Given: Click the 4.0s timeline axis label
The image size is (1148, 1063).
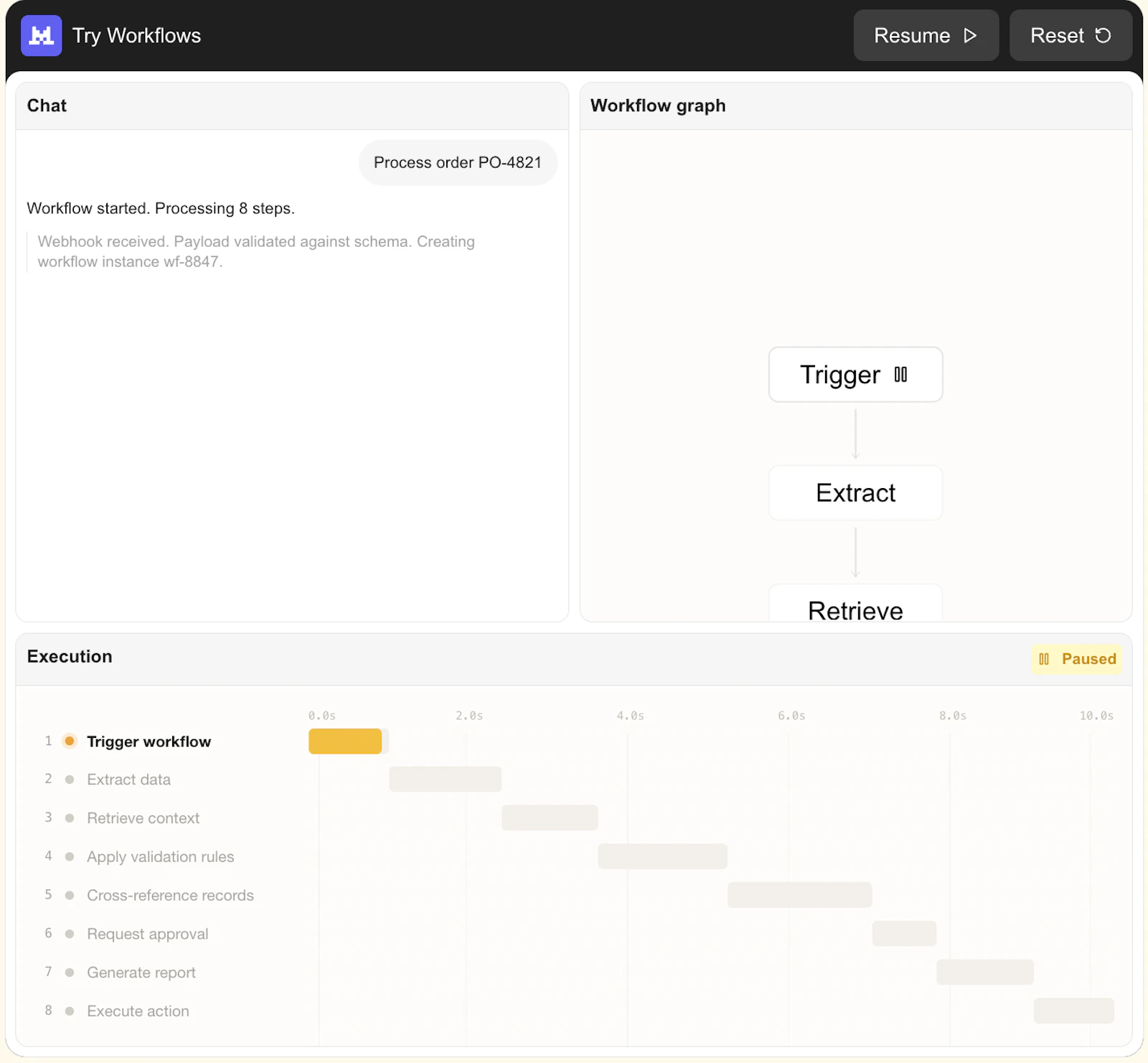Looking at the screenshot, I should 631,716.
